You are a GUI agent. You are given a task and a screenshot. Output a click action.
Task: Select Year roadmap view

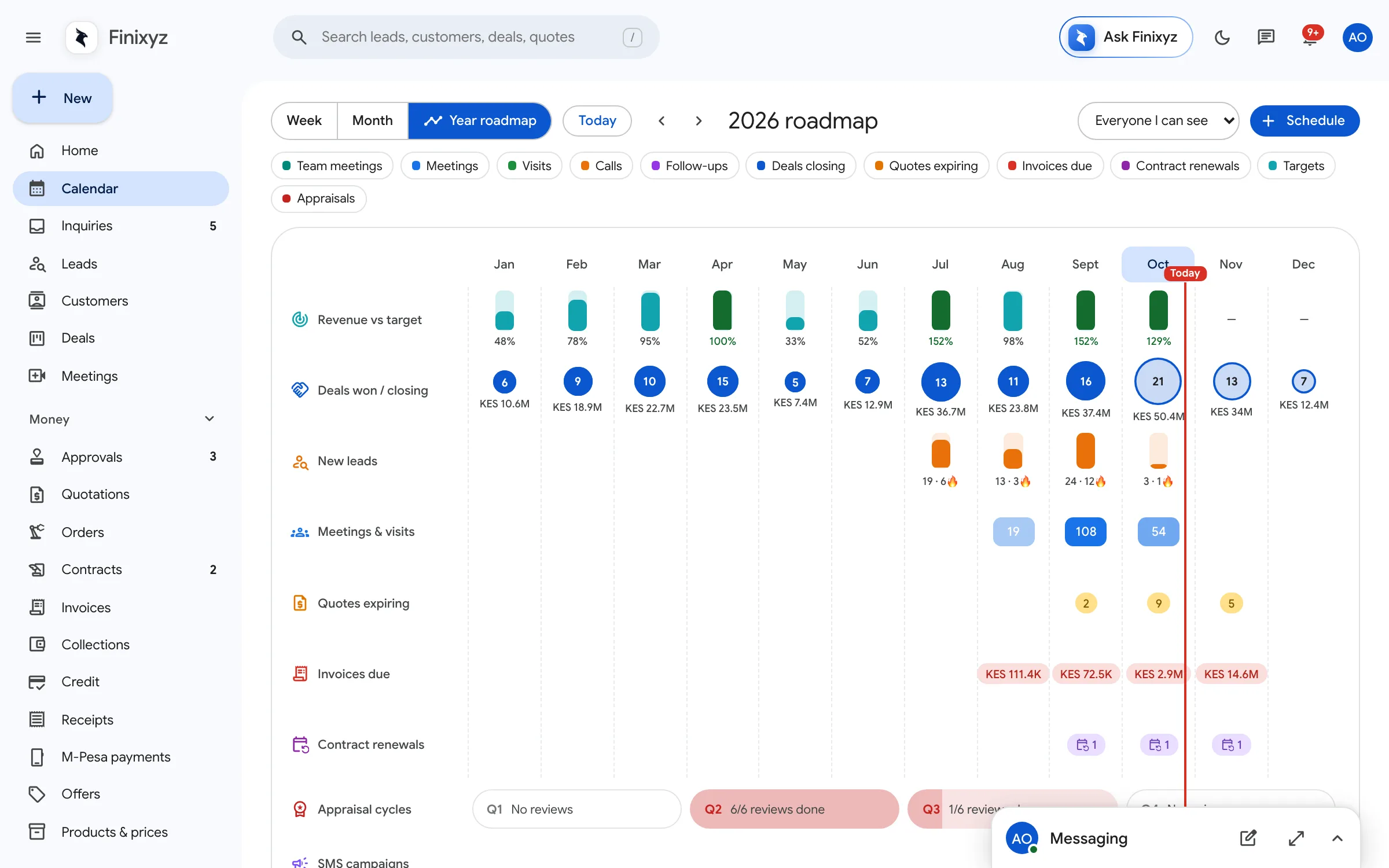tap(480, 121)
